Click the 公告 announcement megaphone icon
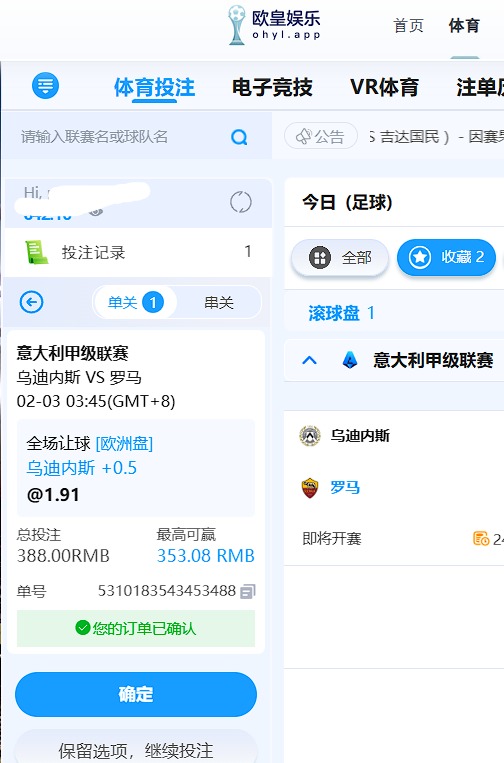Viewport: 504px width, 763px height. (x=304, y=136)
